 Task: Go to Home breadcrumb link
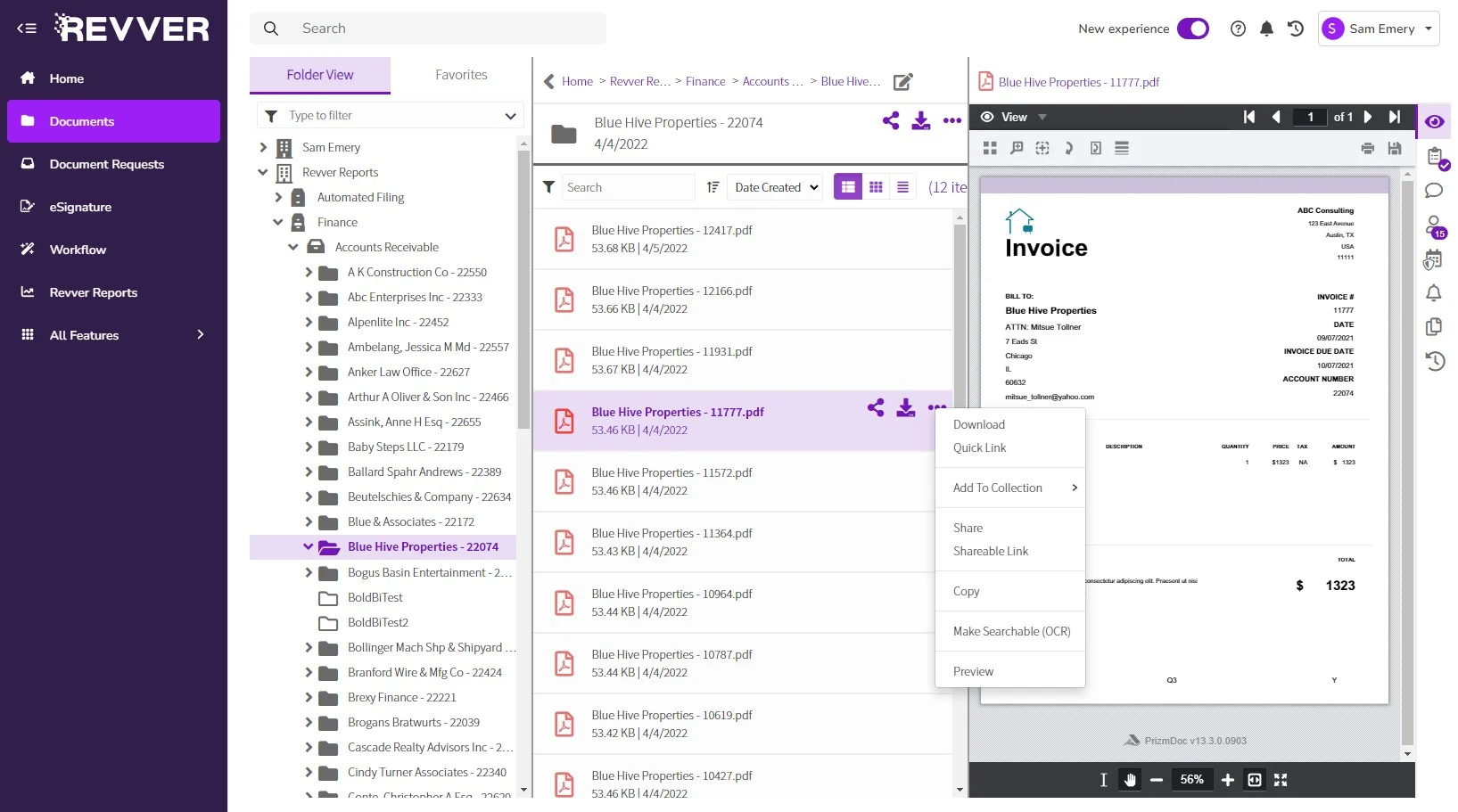pyautogui.click(x=577, y=81)
